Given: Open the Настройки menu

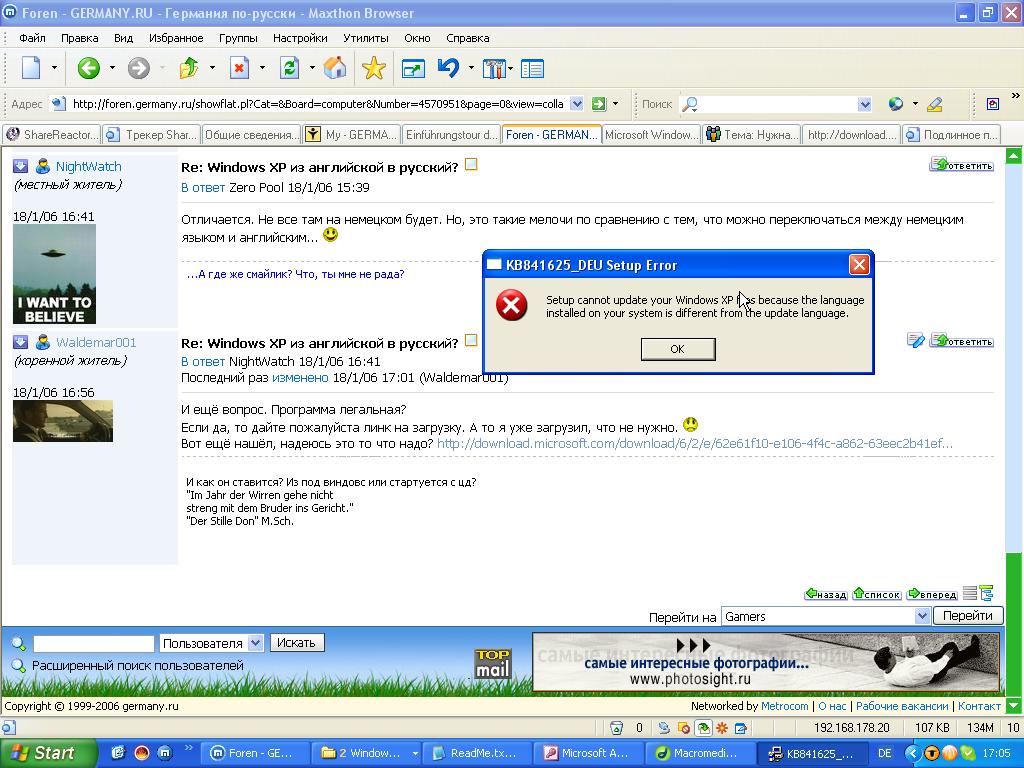Looking at the screenshot, I should [x=300, y=38].
